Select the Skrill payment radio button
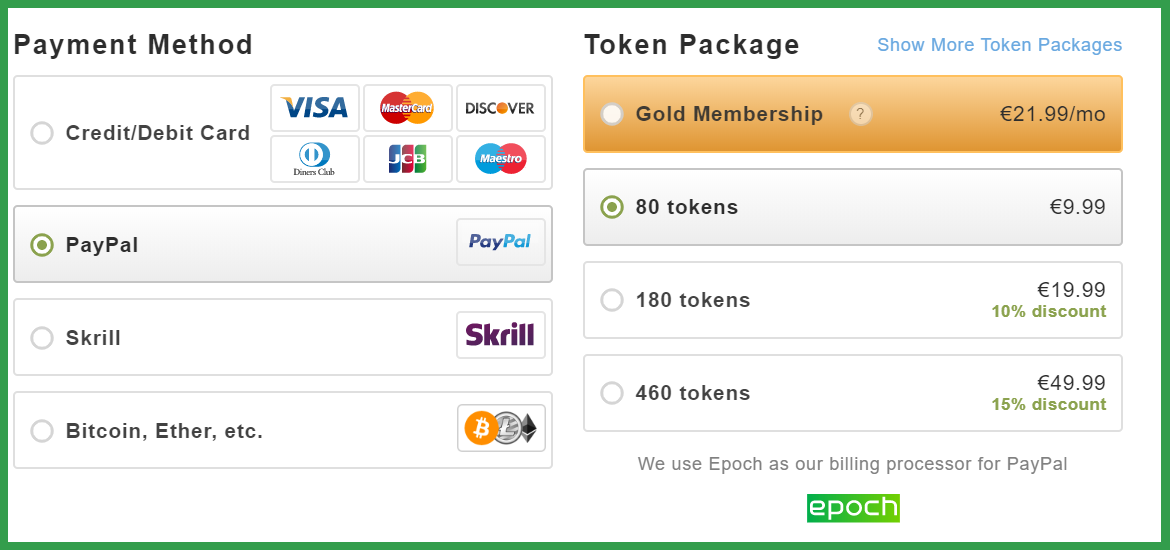 [x=42, y=338]
